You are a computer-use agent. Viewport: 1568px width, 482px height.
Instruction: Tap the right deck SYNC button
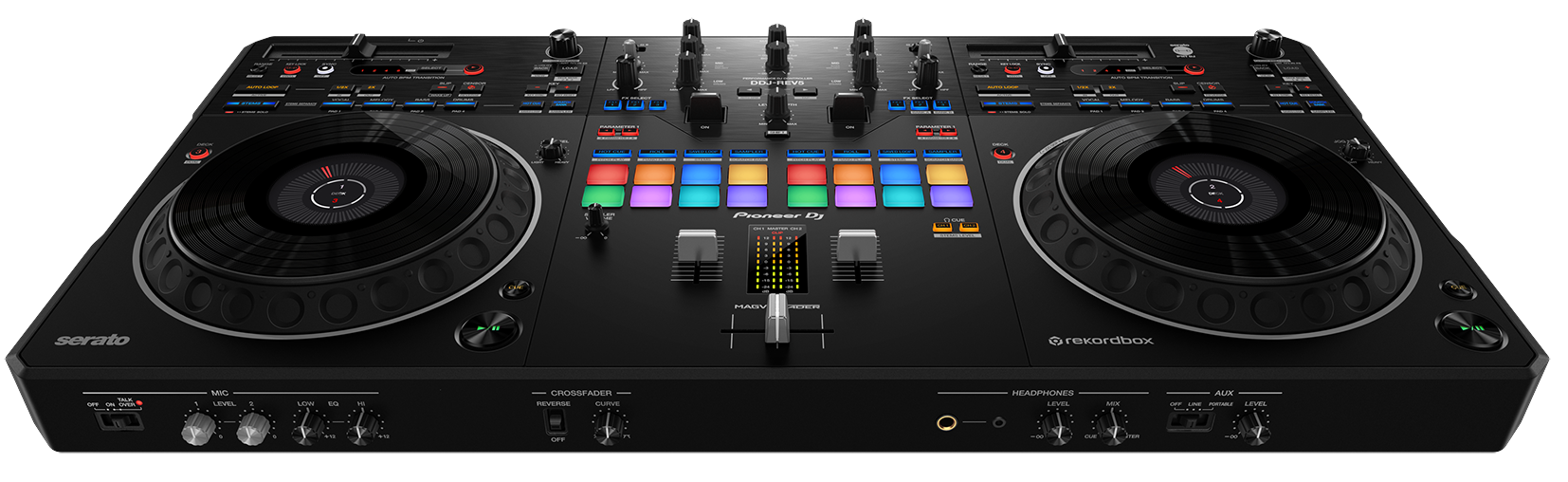pos(1046,69)
